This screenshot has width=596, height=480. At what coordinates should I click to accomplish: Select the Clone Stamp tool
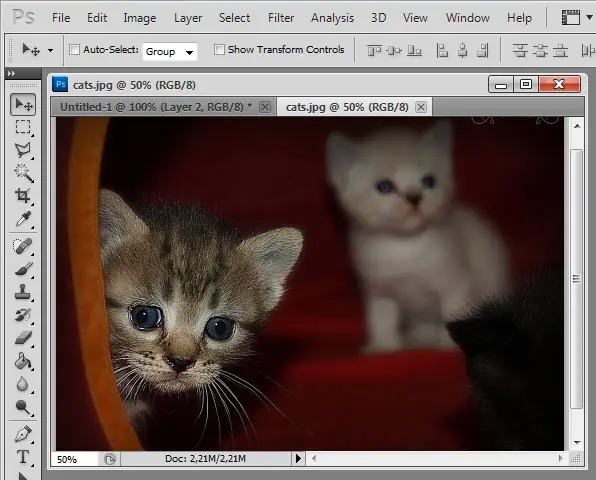[23, 292]
